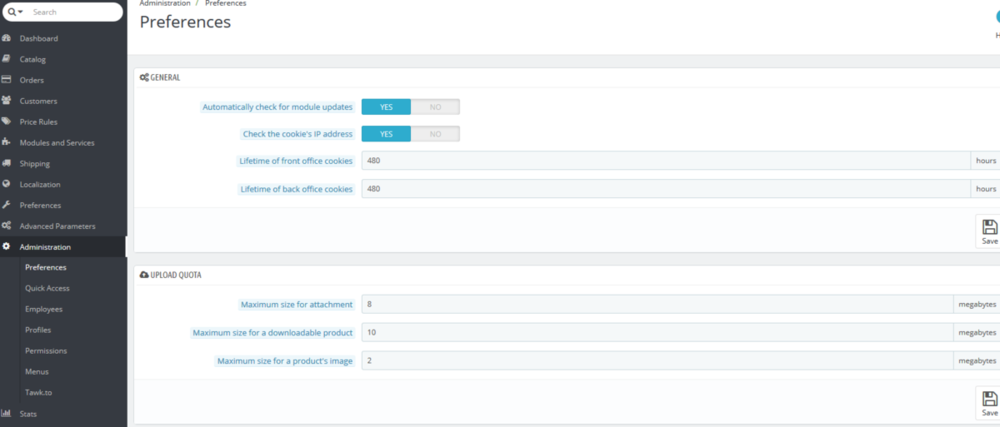Click the Localization globe icon
Viewport: 1000px width, 427px height.
tap(7, 184)
